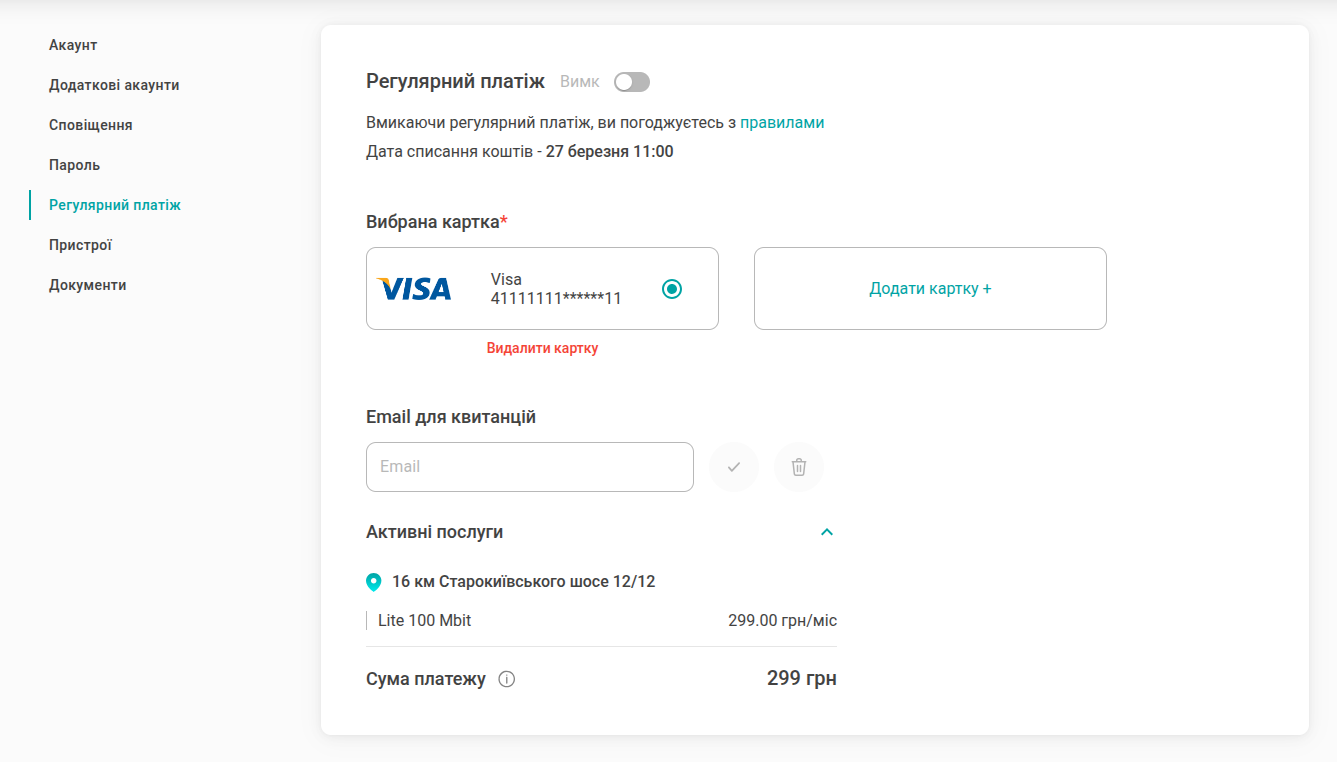Click the Додати картку + button
This screenshot has height=762, width=1337.
click(x=930, y=289)
